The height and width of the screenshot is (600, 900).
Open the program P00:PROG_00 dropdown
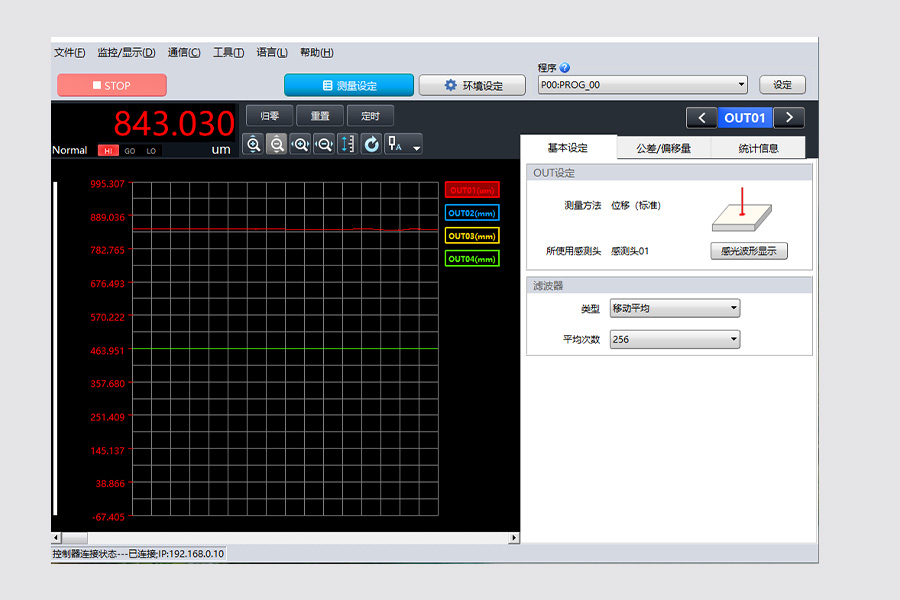[642, 85]
